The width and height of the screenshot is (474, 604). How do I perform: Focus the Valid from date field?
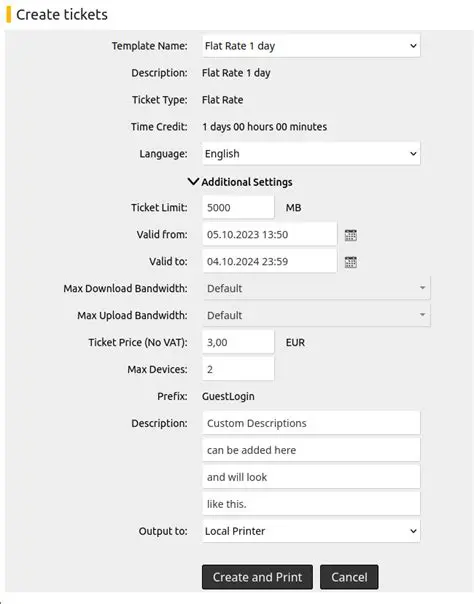pos(270,235)
